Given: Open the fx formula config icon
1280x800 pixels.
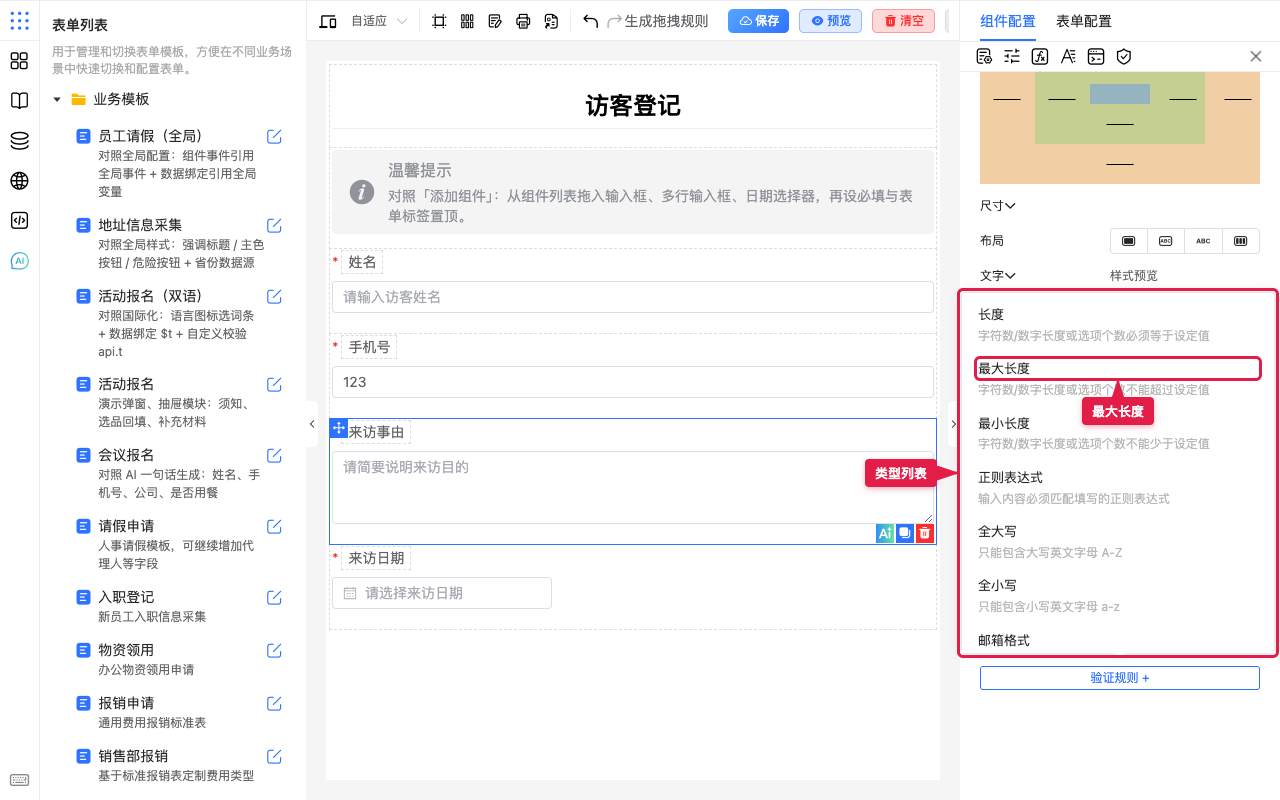Looking at the screenshot, I should 1040,56.
